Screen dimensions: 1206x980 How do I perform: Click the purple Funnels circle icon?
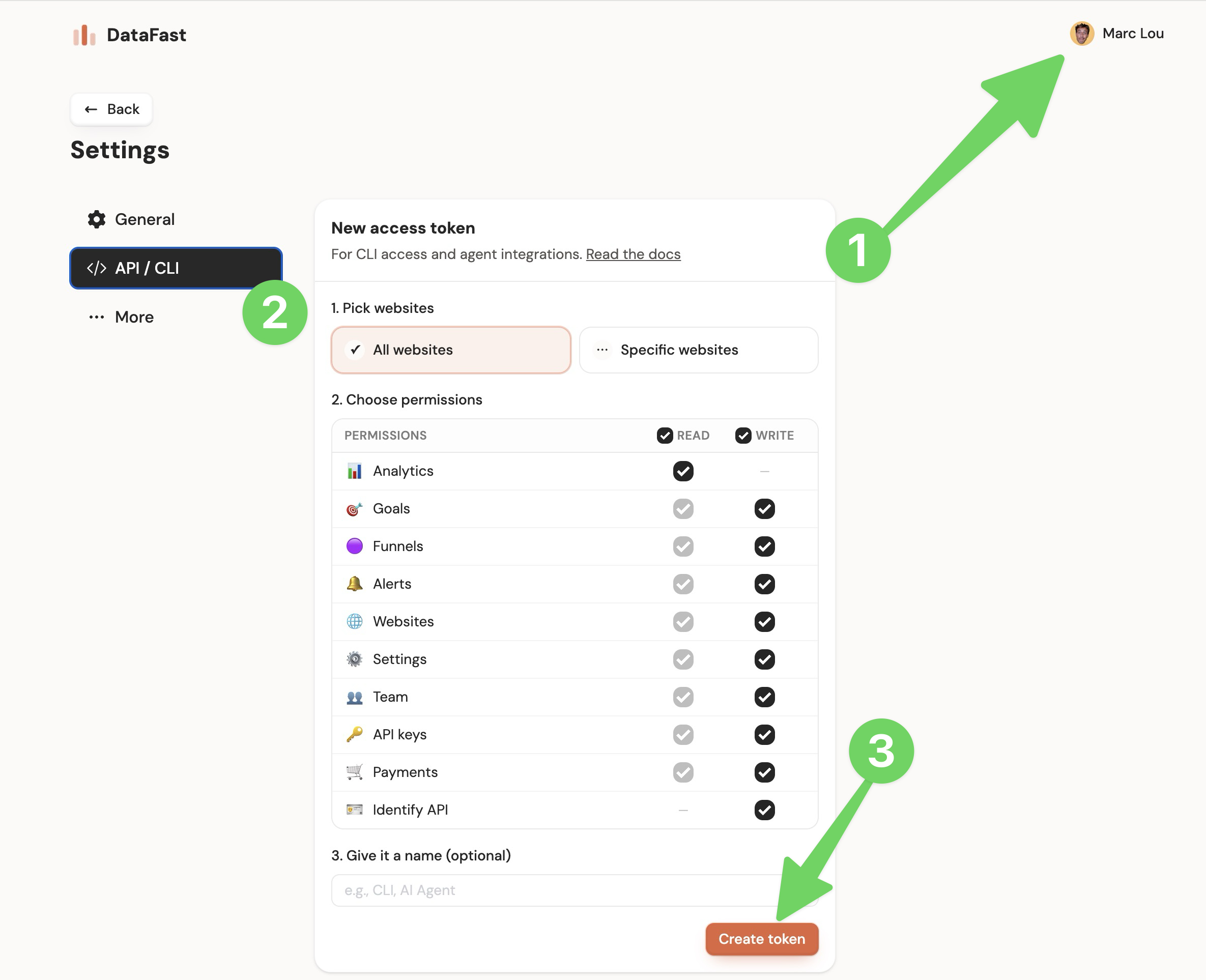click(x=355, y=546)
